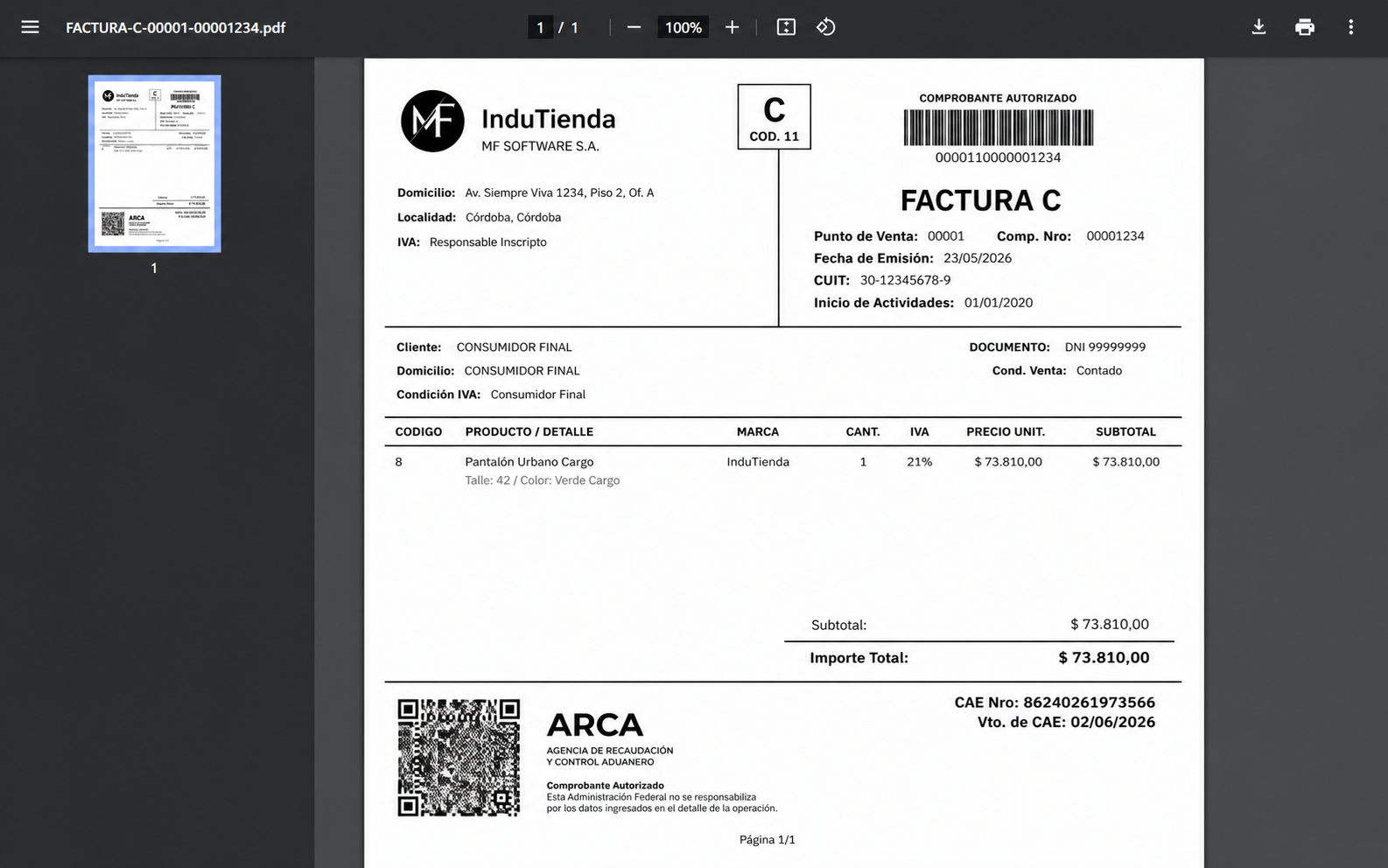Screen dimensions: 1388x868
Task: Download the PDF file
Action: (x=1258, y=27)
